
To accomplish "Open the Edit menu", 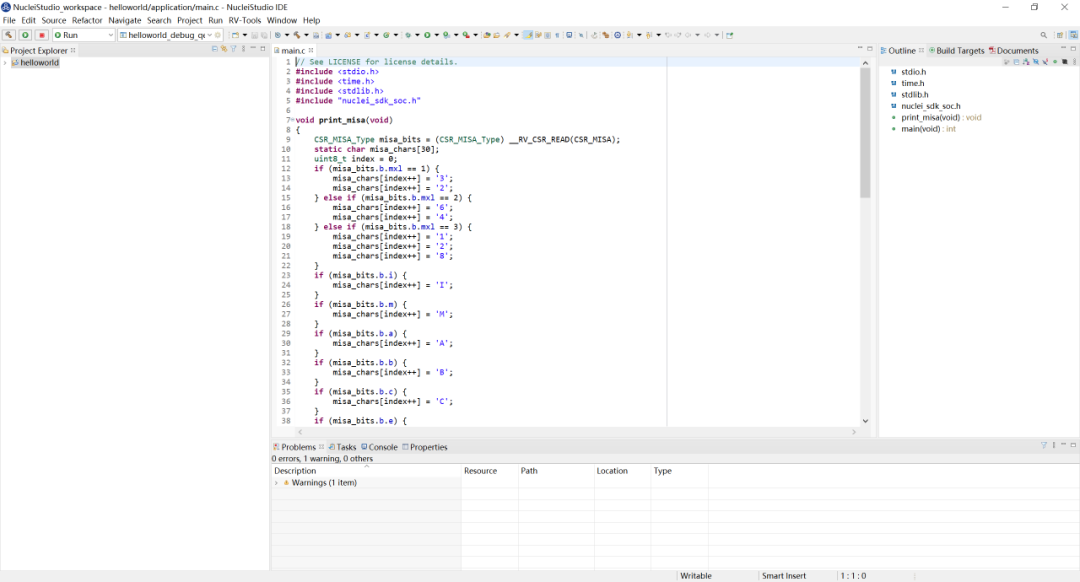I will [x=28, y=21].
